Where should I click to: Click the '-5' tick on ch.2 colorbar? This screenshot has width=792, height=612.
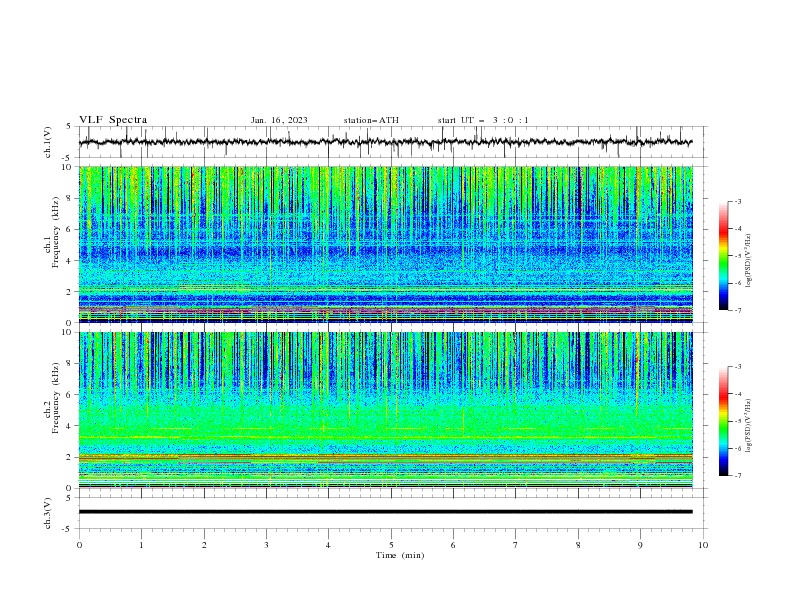coord(737,421)
